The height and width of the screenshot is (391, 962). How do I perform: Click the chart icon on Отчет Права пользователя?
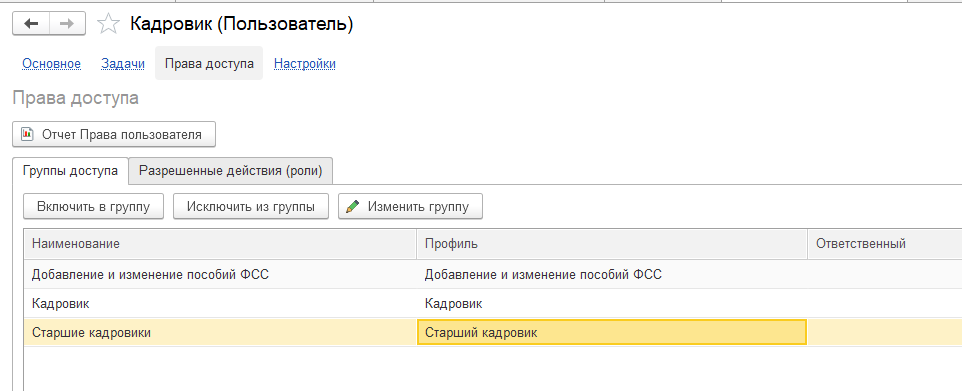(27, 134)
